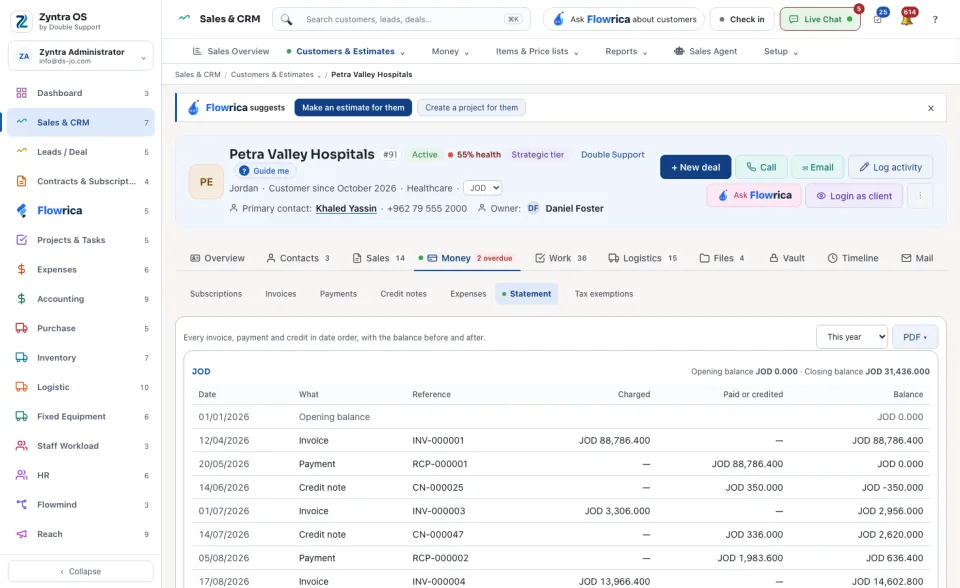960x588 pixels.
Task: Open the Logistics tab
Action: (642, 258)
